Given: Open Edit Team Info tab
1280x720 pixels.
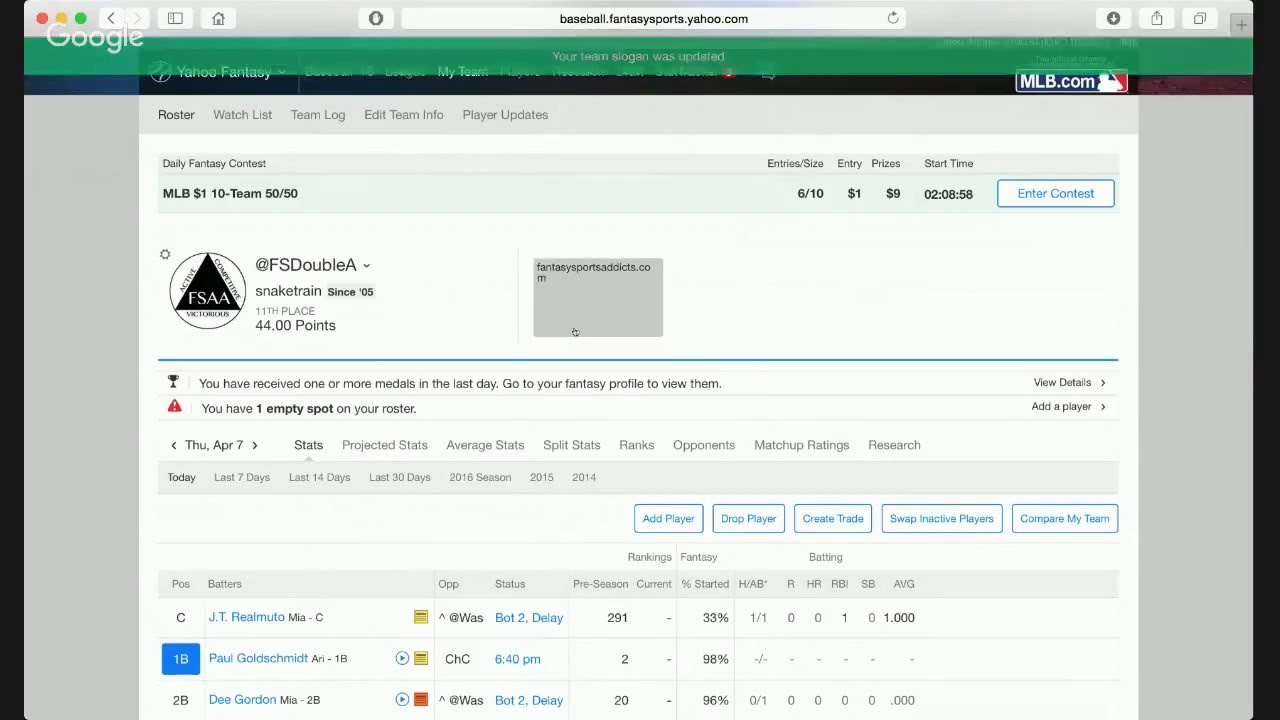Looking at the screenshot, I should click(x=404, y=114).
